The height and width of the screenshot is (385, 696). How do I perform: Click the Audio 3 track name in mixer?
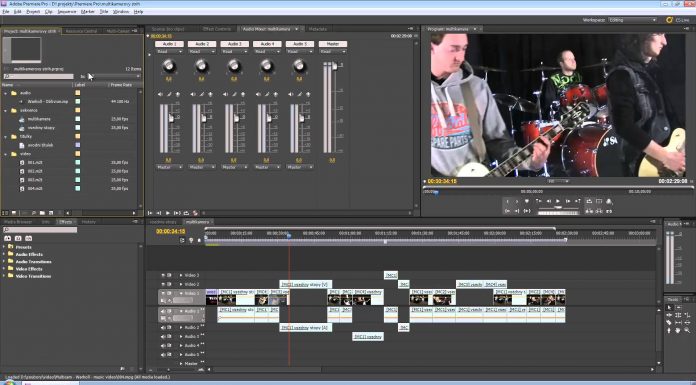(234, 44)
